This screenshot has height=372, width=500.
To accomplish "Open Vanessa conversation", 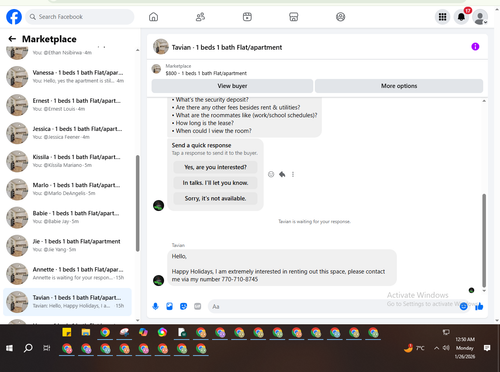I will (67, 77).
